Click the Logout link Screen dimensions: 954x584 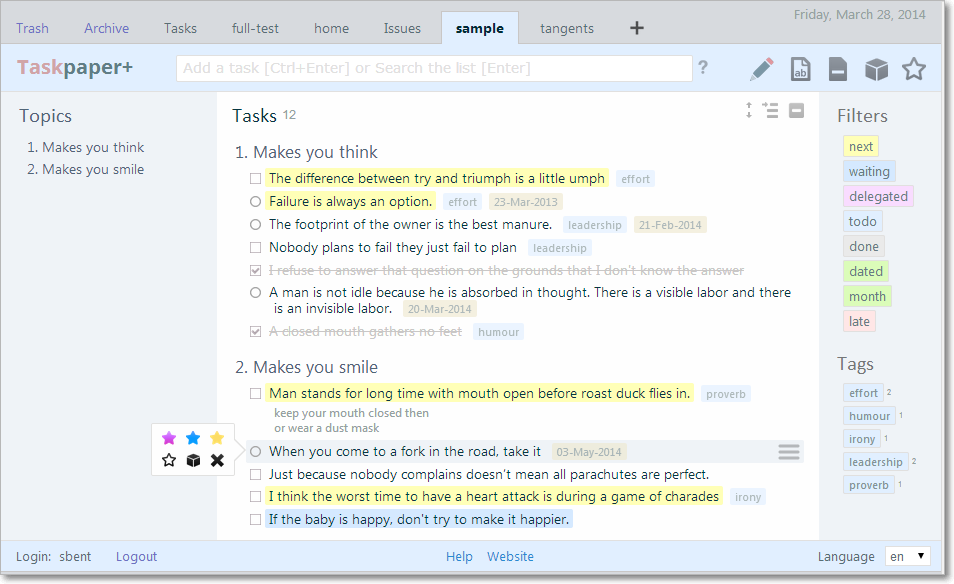136,556
